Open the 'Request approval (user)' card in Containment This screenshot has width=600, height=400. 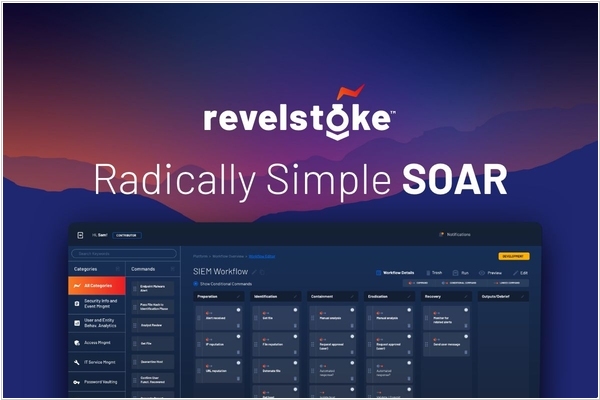click(333, 344)
